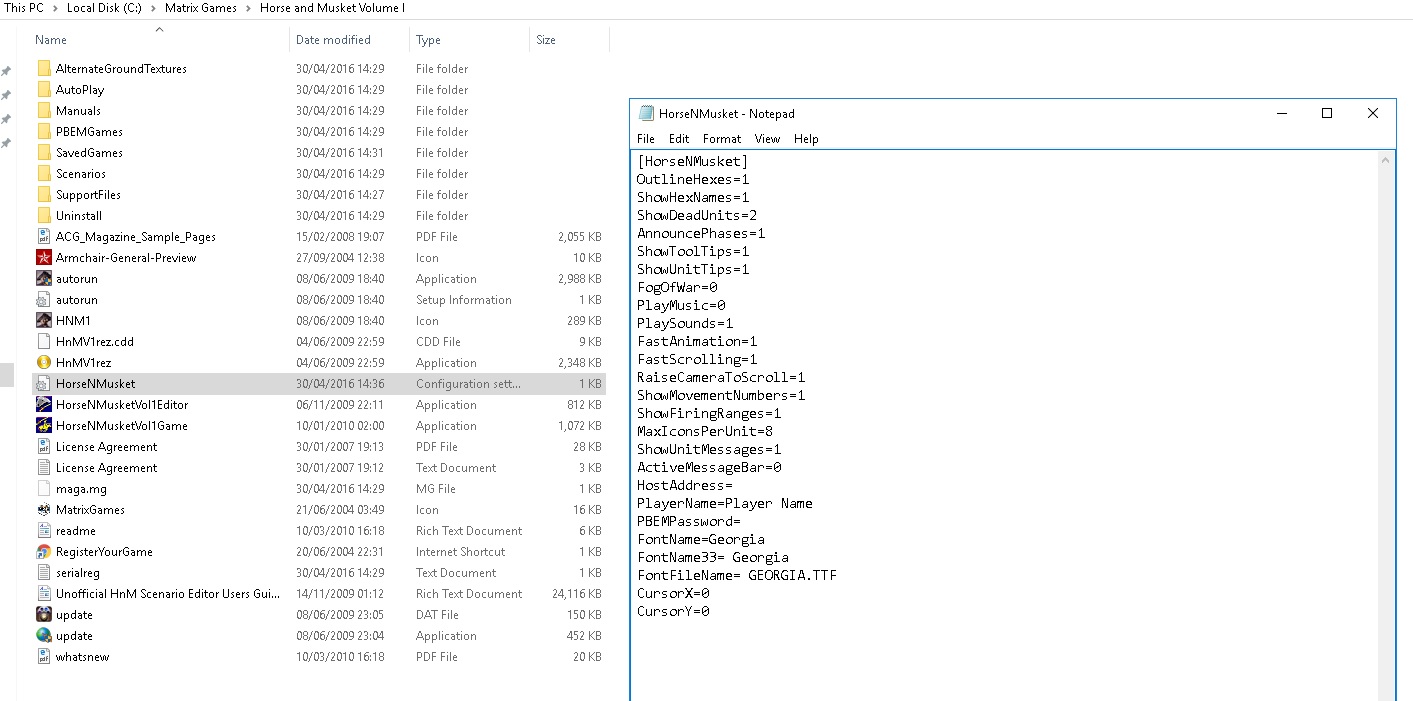Open the Notepad Format menu

(722, 139)
